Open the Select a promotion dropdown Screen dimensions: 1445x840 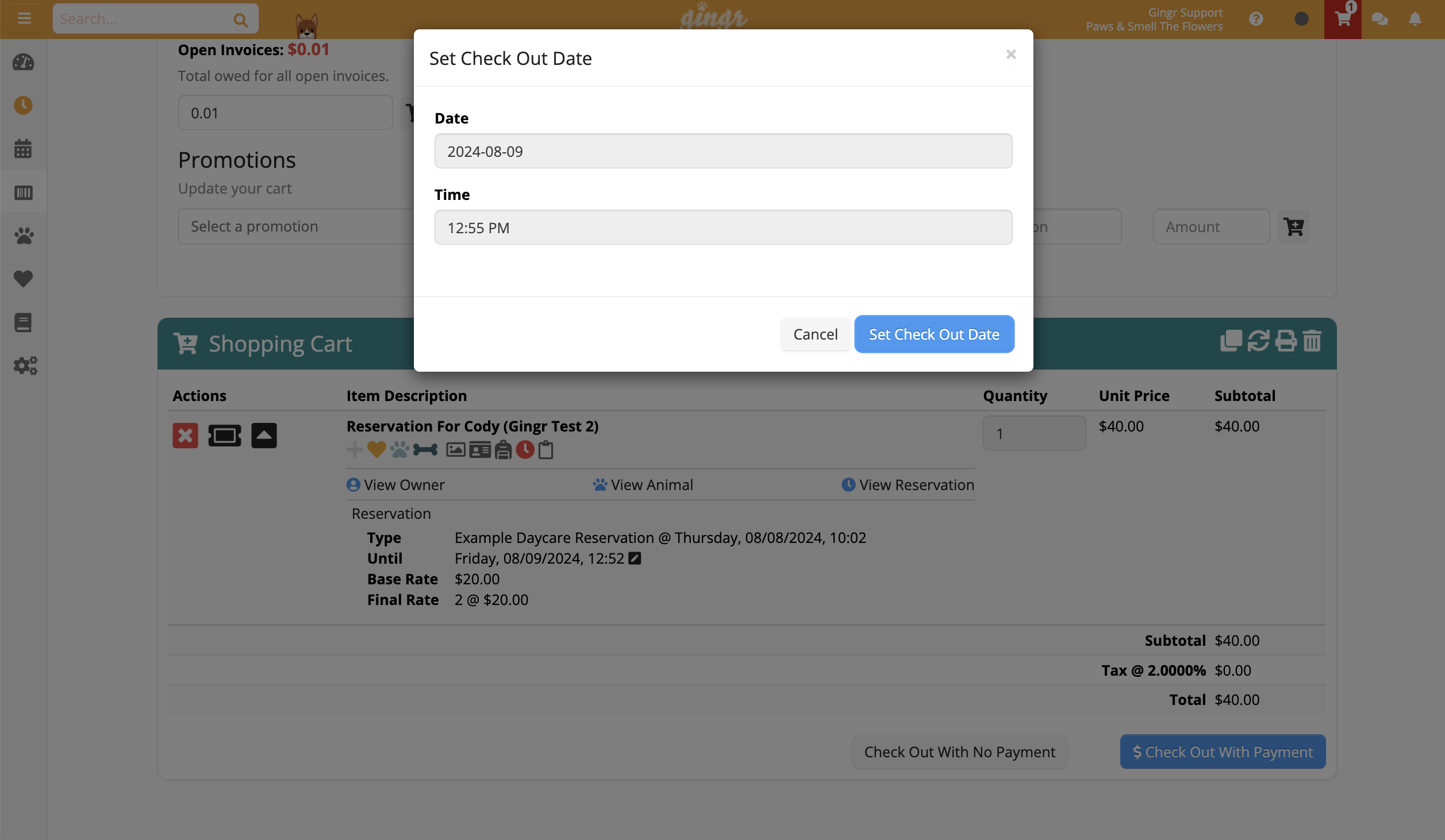(296, 226)
